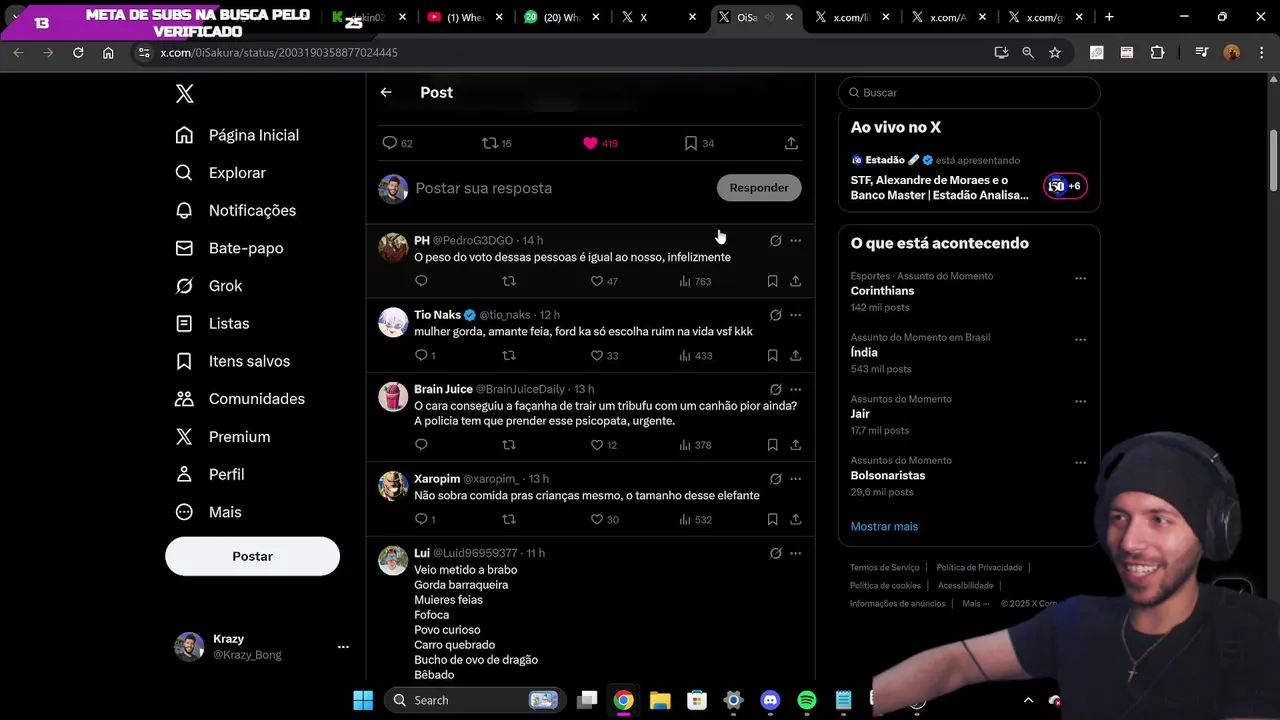Repost PH's reply
The height and width of the screenshot is (720, 1280).
tap(509, 281)
